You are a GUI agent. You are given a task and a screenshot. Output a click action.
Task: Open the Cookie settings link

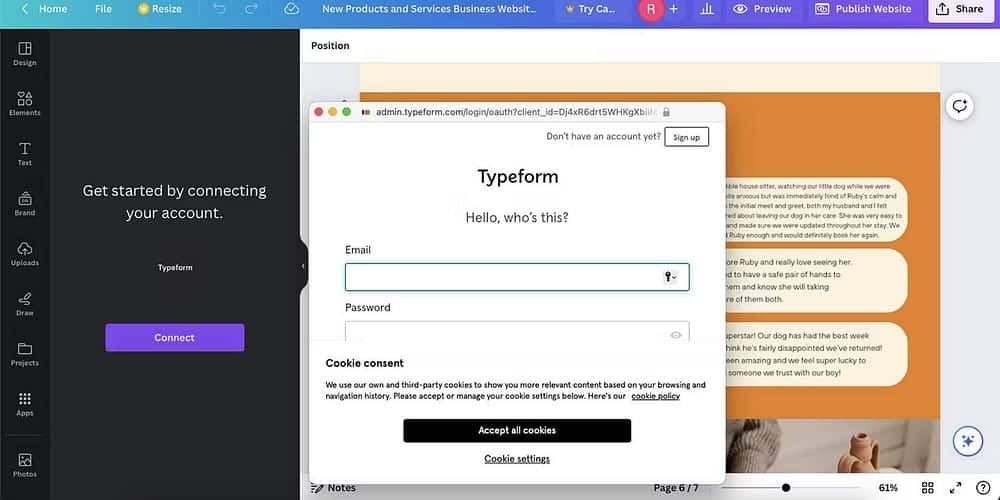(517, 459)
